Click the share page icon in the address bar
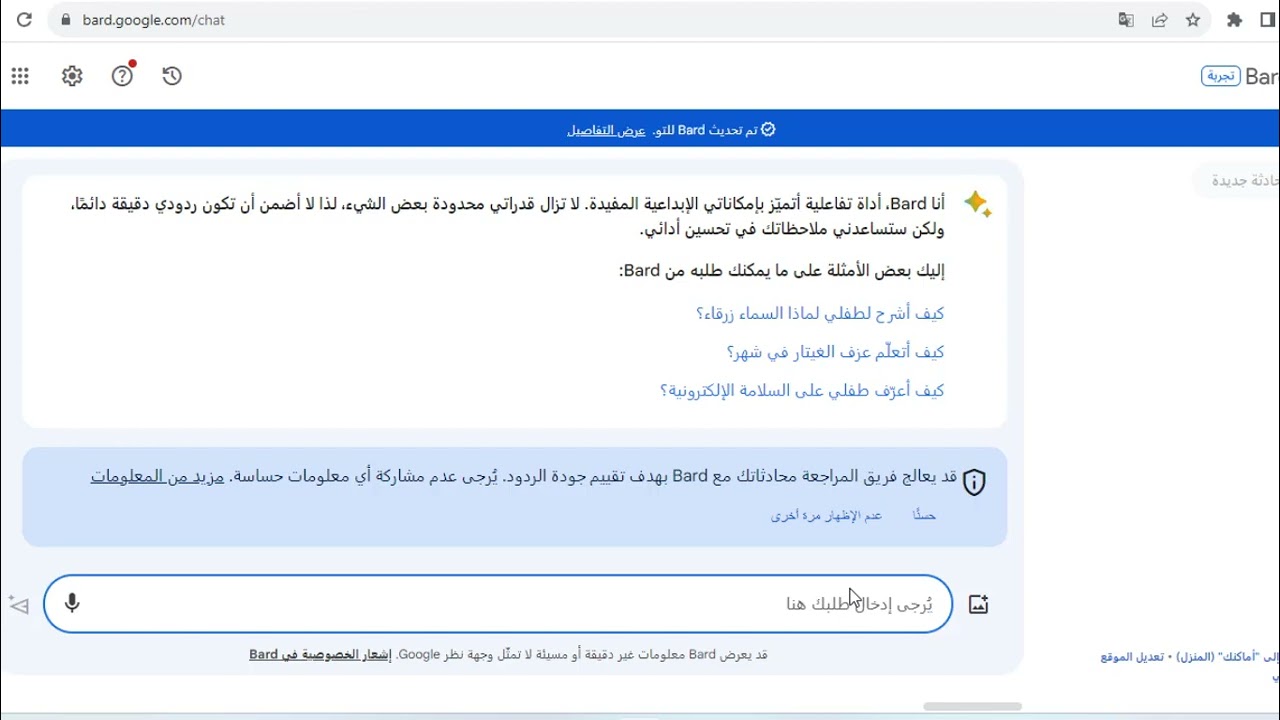 point(1160,20)
